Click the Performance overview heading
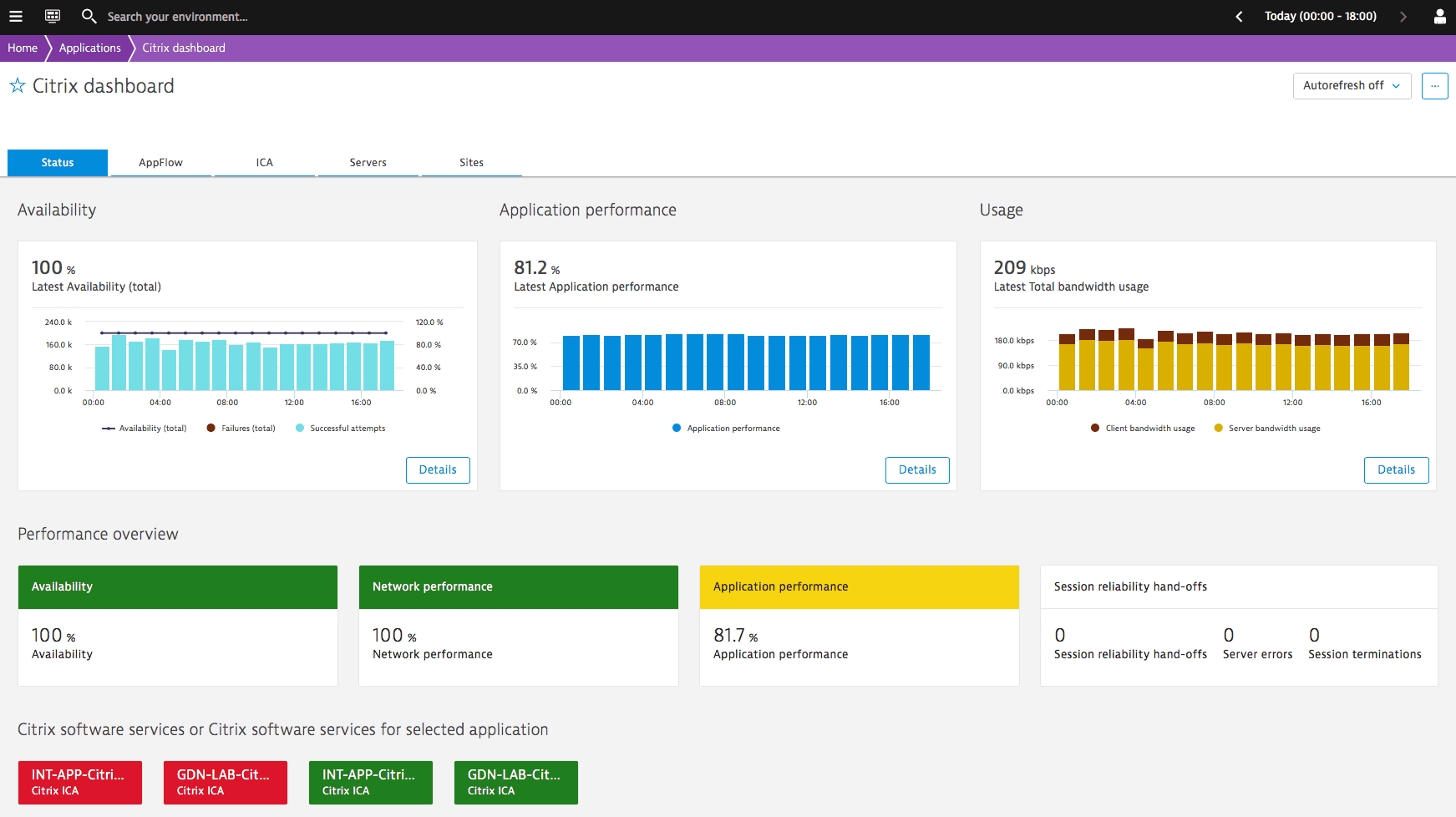The width and height of the screenshot is (1456, 817). coord(98,535)
